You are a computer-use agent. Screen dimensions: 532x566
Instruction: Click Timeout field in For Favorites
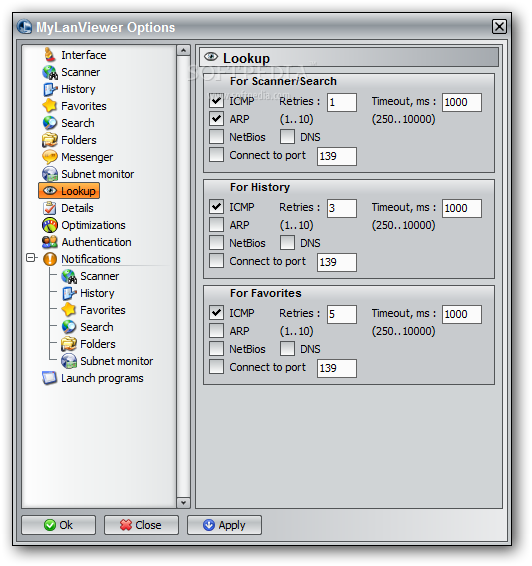(x=462, y=314)
